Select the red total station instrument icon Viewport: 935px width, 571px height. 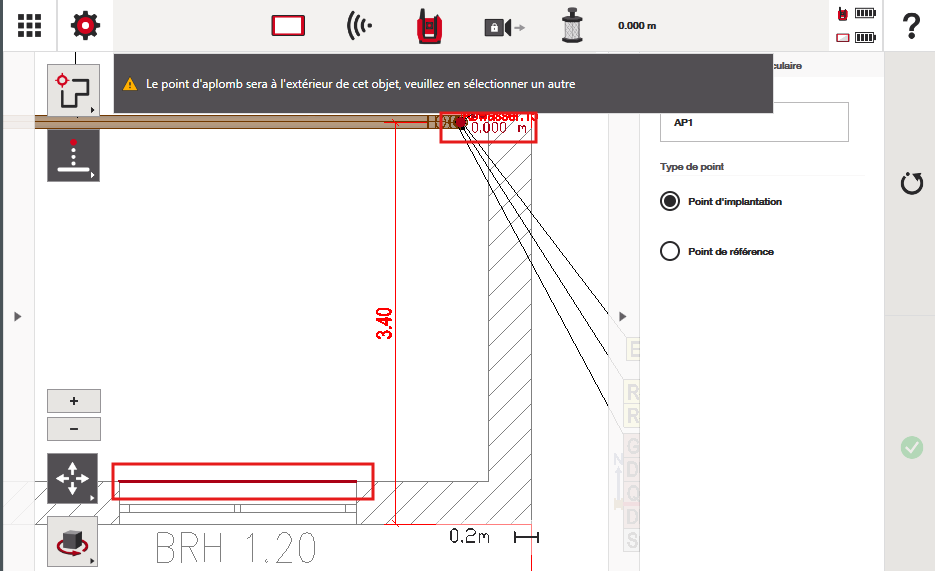(x=430, y=26)
